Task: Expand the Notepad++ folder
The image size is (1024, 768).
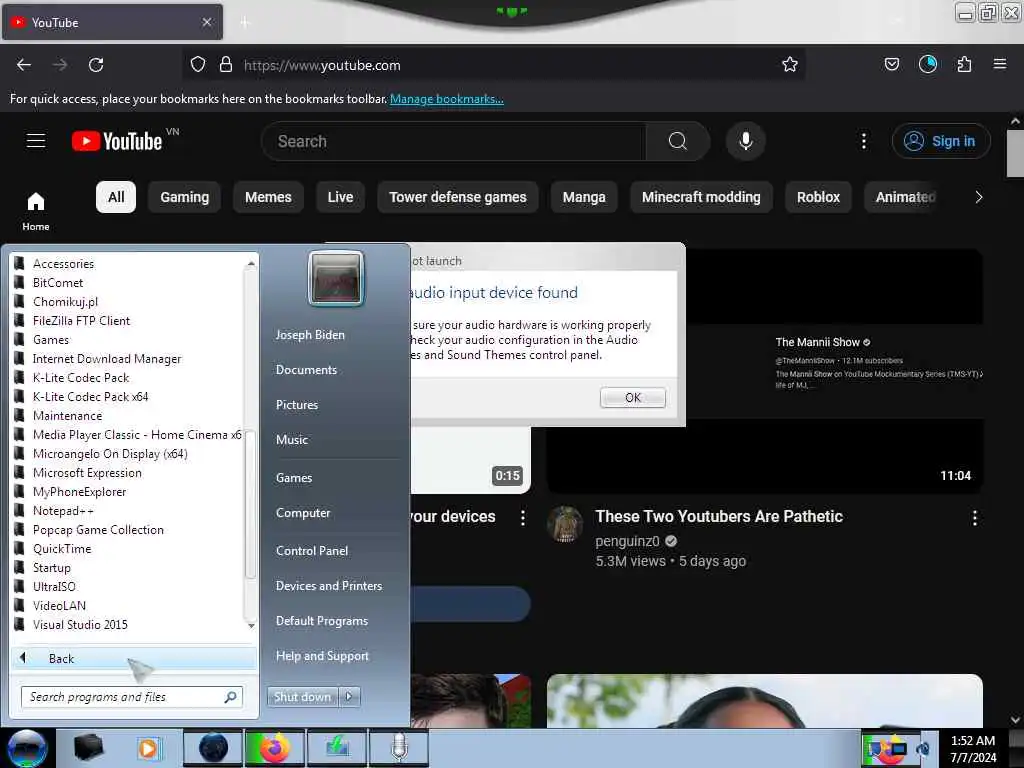Action: pyautogui.click(x=63, y=511)
